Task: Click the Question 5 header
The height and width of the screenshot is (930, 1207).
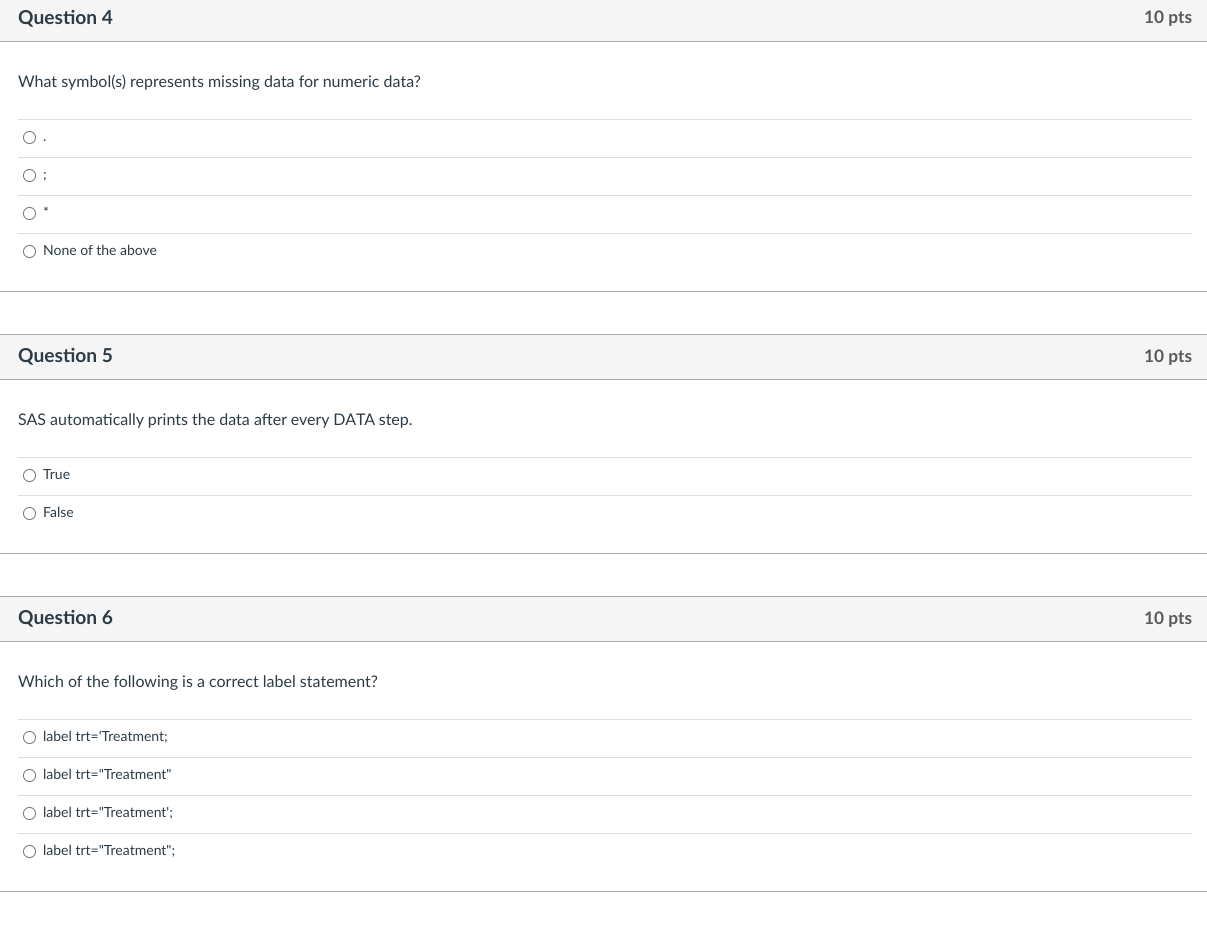Action: 65,356
